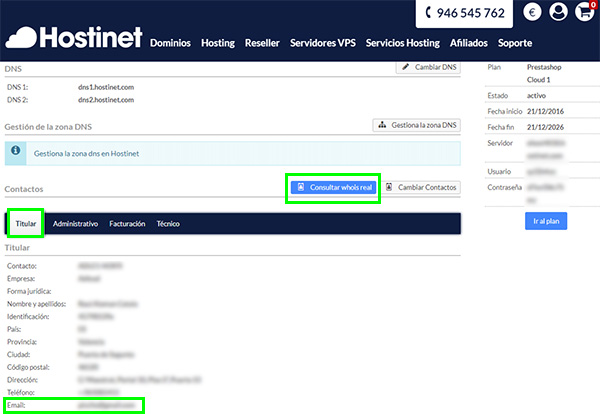Click the Ir al plan button
Image resolution: width=600 pixels, height=414 pixels.
[546, 221]
